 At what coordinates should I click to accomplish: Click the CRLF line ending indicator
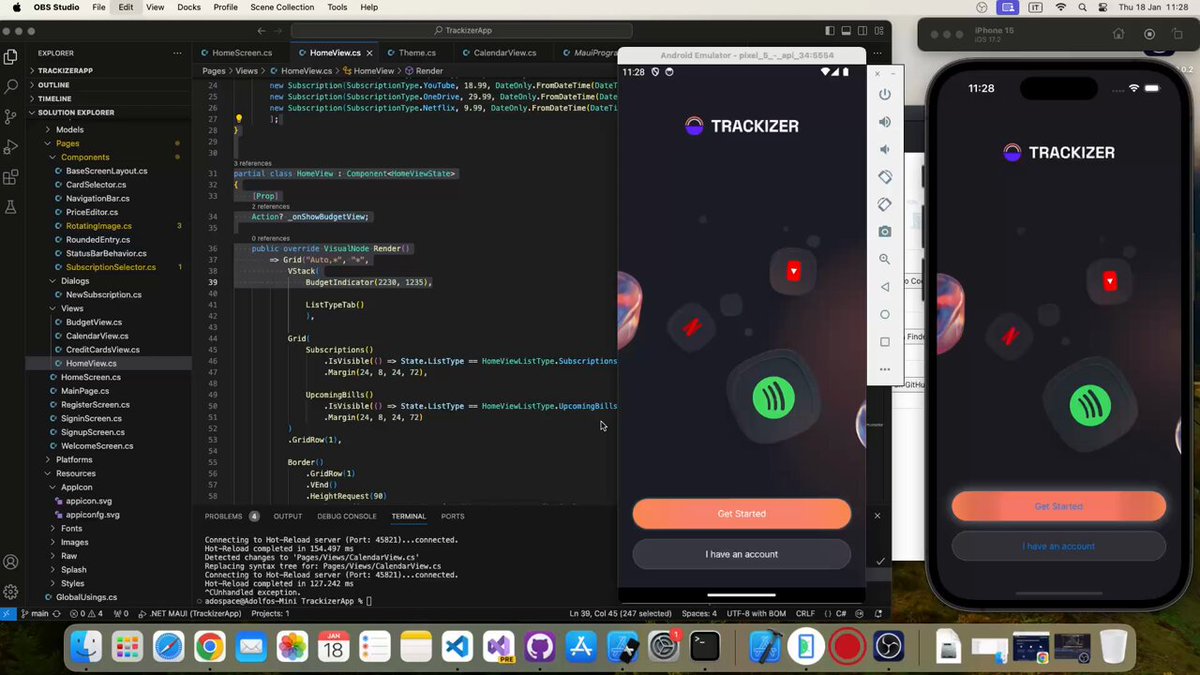(807, 613)
